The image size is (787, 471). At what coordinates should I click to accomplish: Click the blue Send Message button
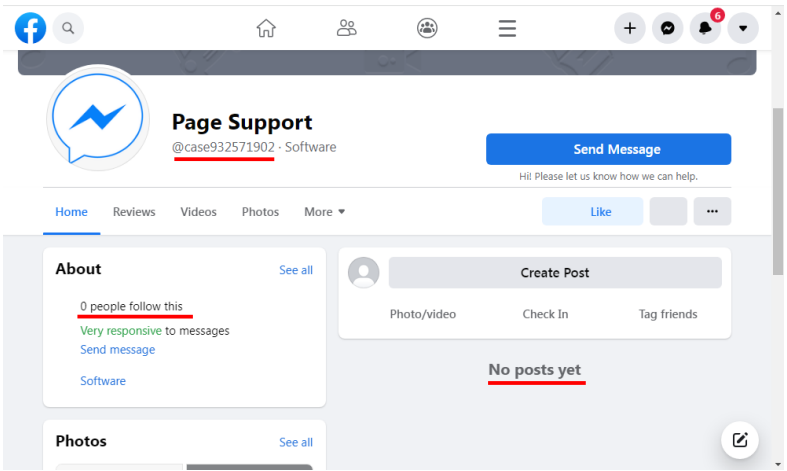[x=608, y=149]
